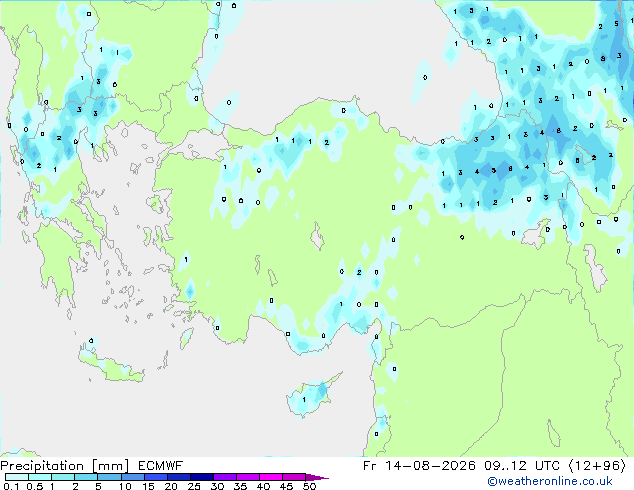
Task: Click the 'Fr' weekday label
Action: 370,466
